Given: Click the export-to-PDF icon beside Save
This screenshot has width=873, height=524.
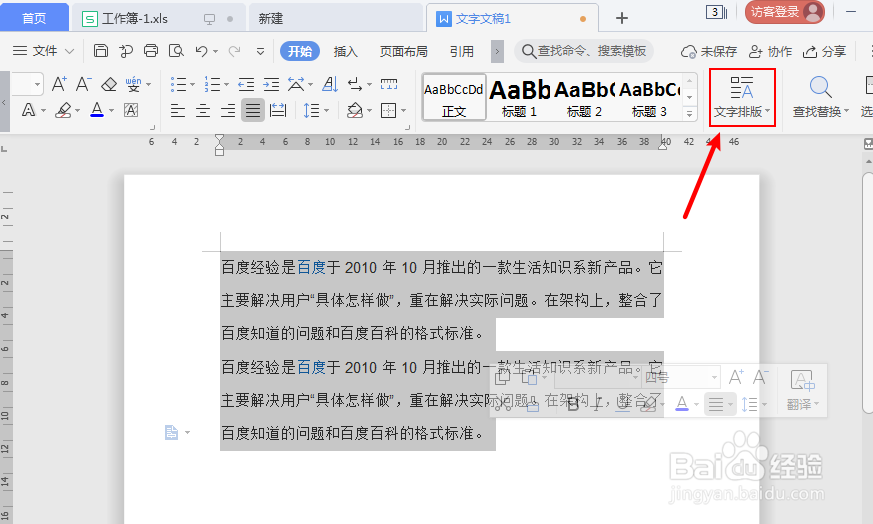Looking at the screenshot, I should coord(126,51).
